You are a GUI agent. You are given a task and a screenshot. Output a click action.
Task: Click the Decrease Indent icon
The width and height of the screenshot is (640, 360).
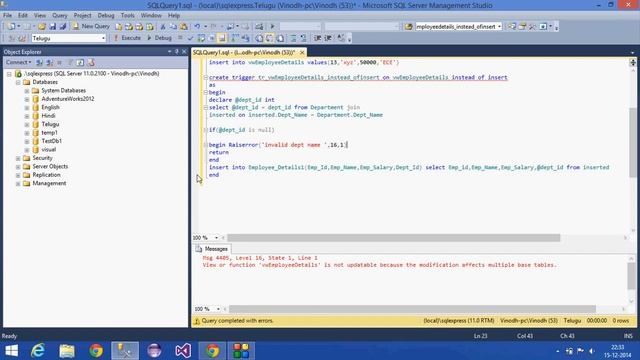(x=318, y=38)
